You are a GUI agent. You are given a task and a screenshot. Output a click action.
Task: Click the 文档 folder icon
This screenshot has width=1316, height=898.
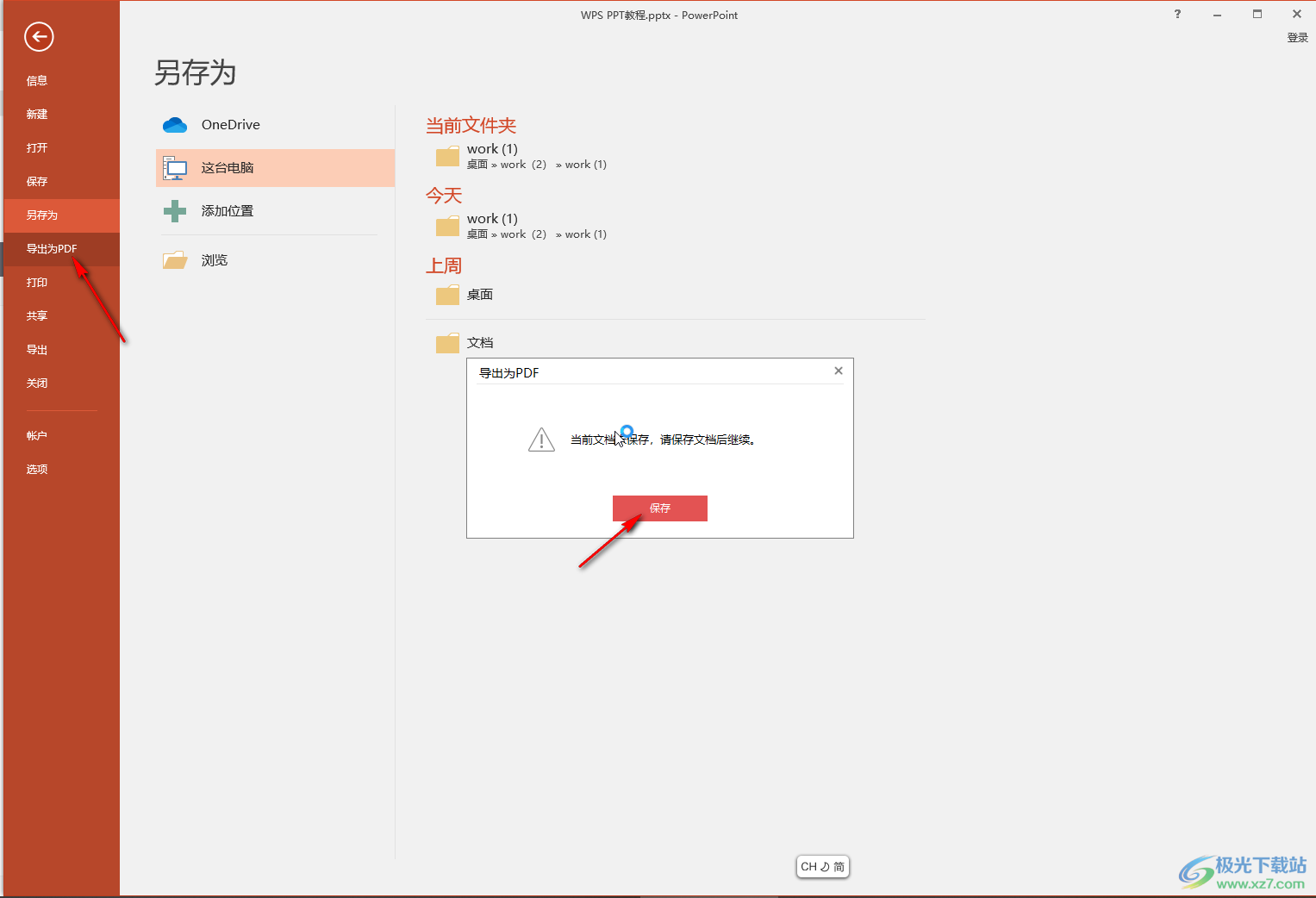447,343
